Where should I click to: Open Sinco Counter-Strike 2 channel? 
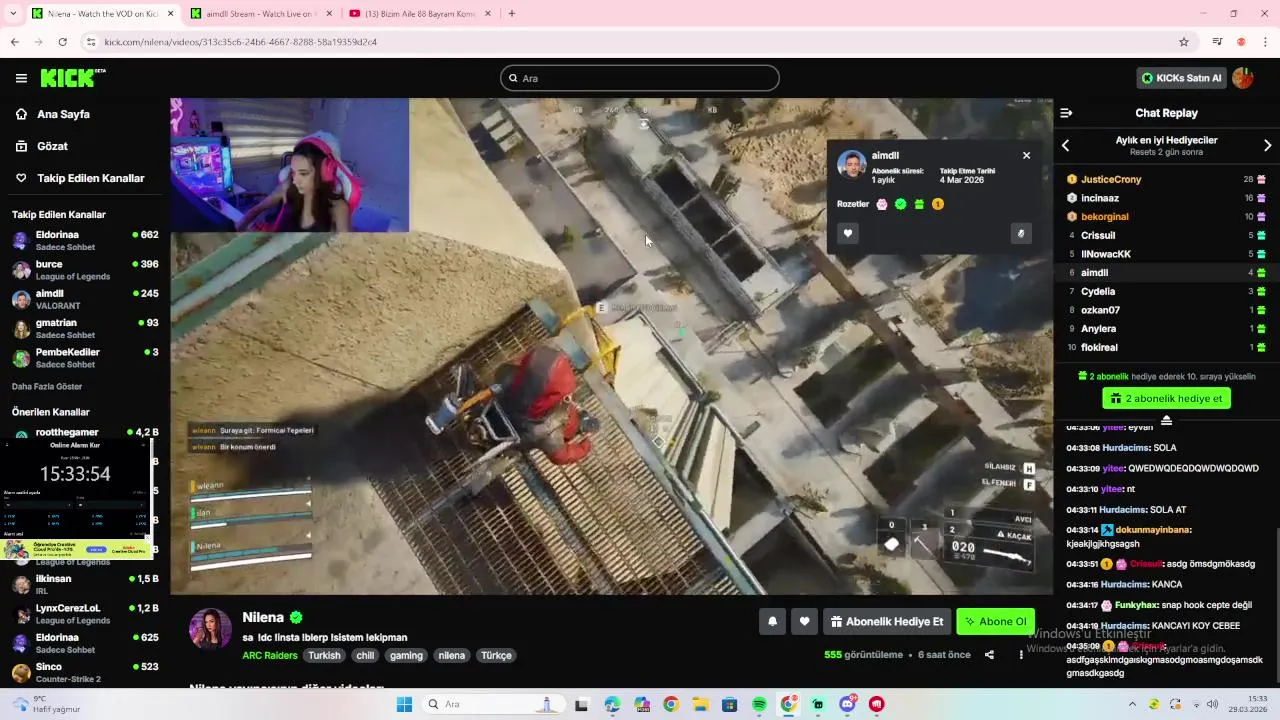pyautogui.click(x=85, y=672)
